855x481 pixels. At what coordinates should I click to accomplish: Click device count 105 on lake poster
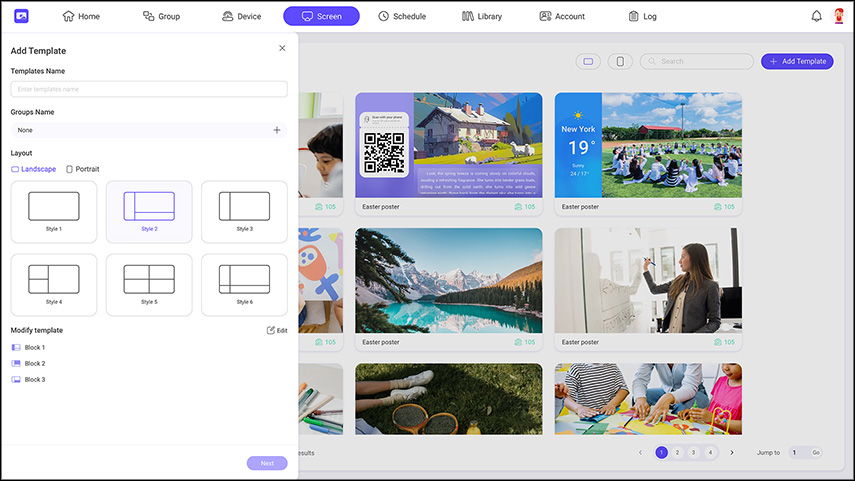pos(525,342)
